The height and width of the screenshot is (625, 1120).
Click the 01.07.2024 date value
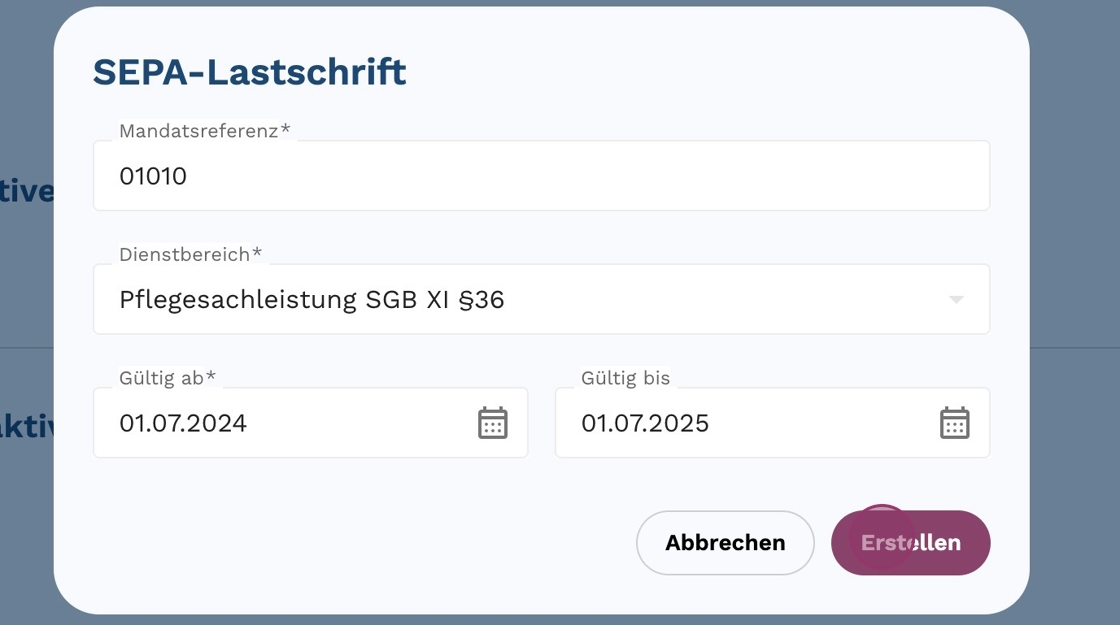pyautogui.click(x=183, y=423)
